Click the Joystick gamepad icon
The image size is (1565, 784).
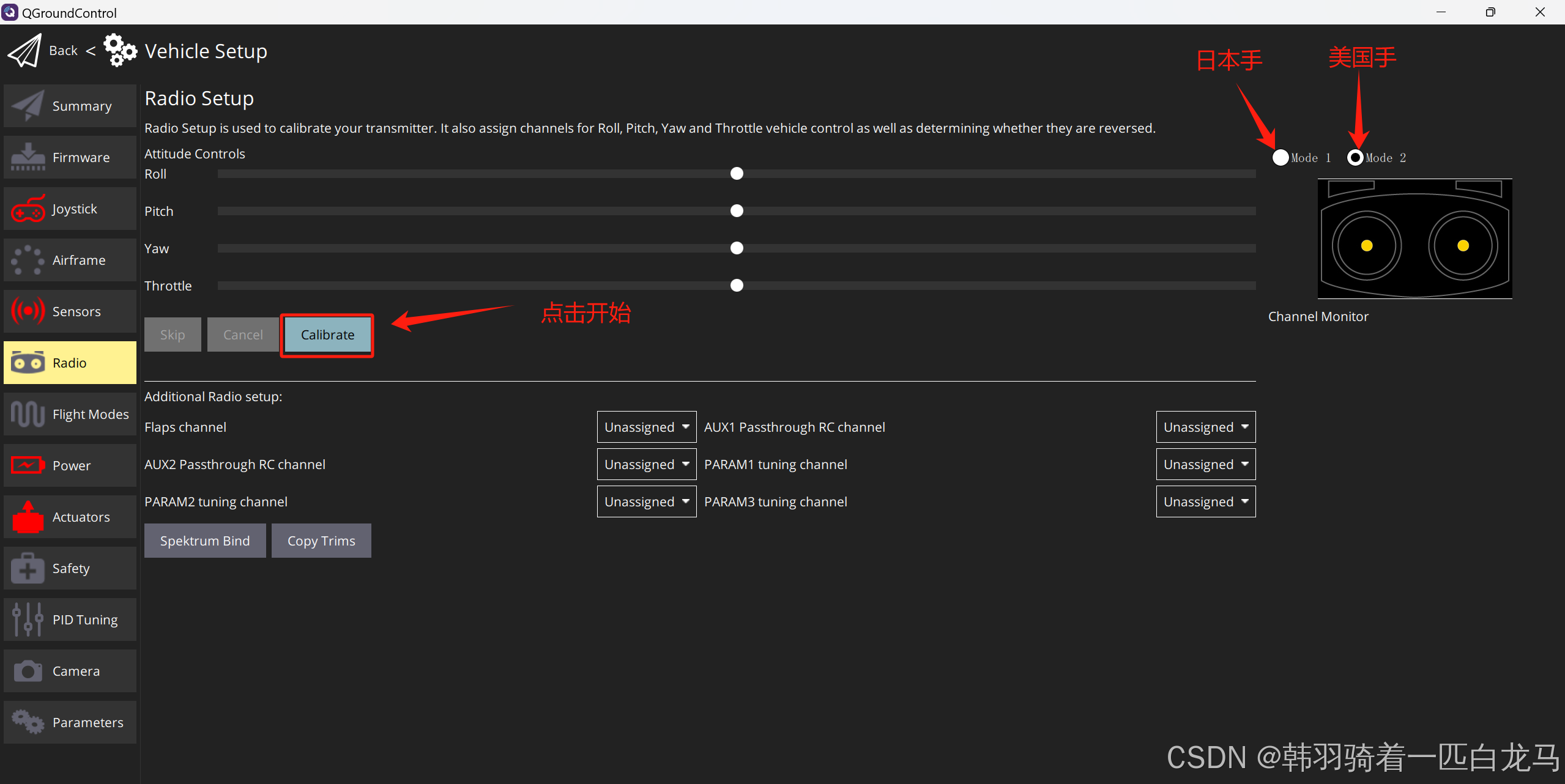coord(28,209)
